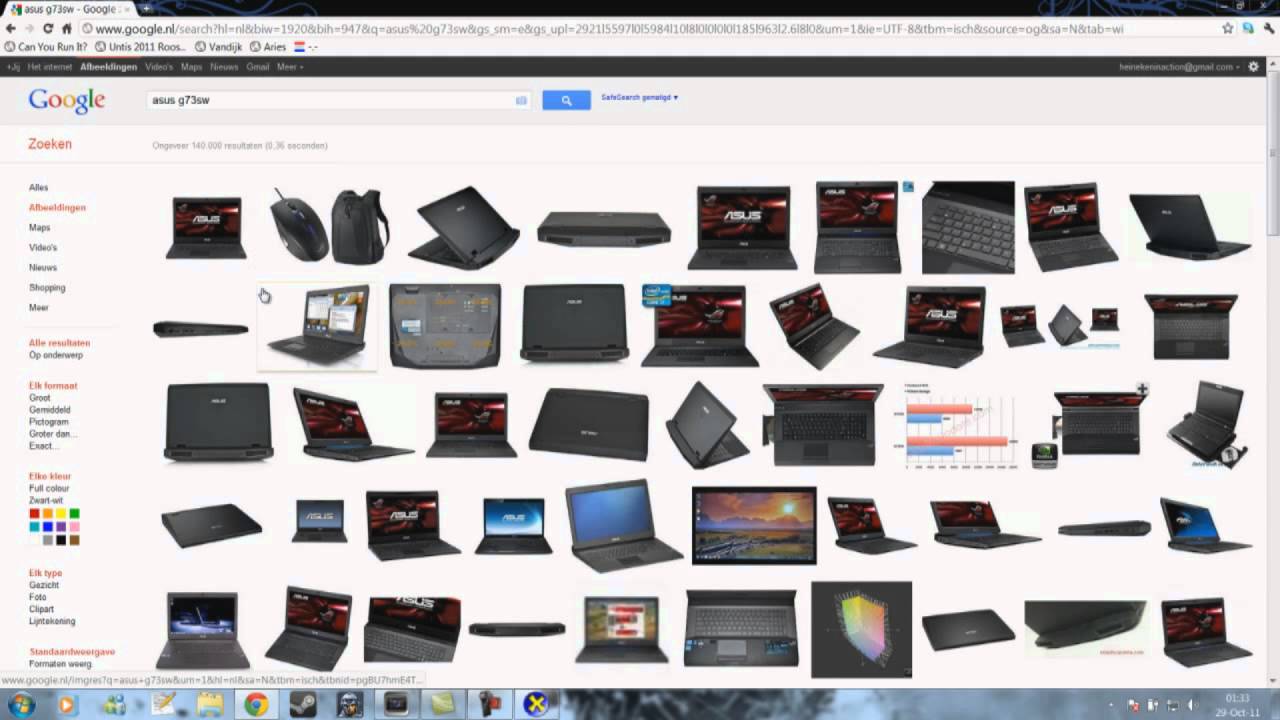Select Maps in top black bar
This screenshot has height=720, width=1280.
pos(191,67)
